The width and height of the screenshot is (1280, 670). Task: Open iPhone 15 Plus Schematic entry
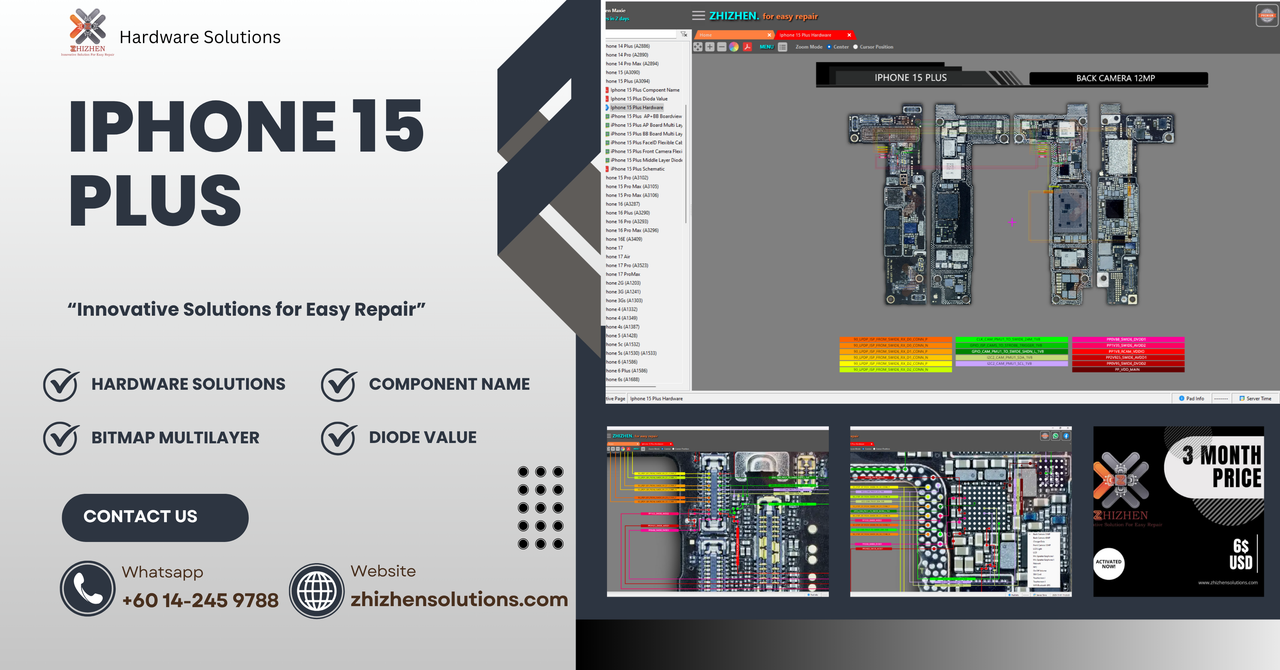coord(636,169)
